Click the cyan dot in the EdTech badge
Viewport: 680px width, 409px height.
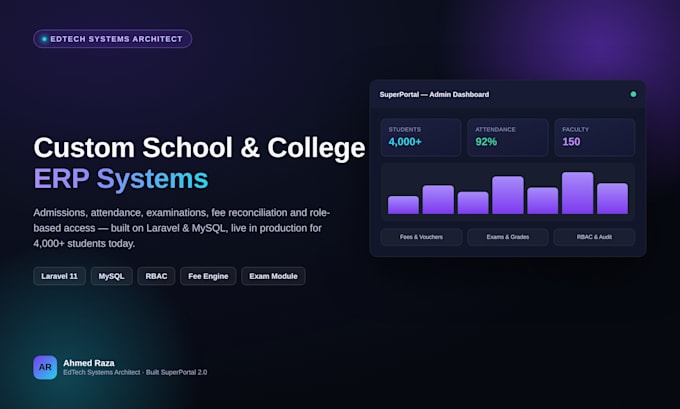(x=44, y=39)
